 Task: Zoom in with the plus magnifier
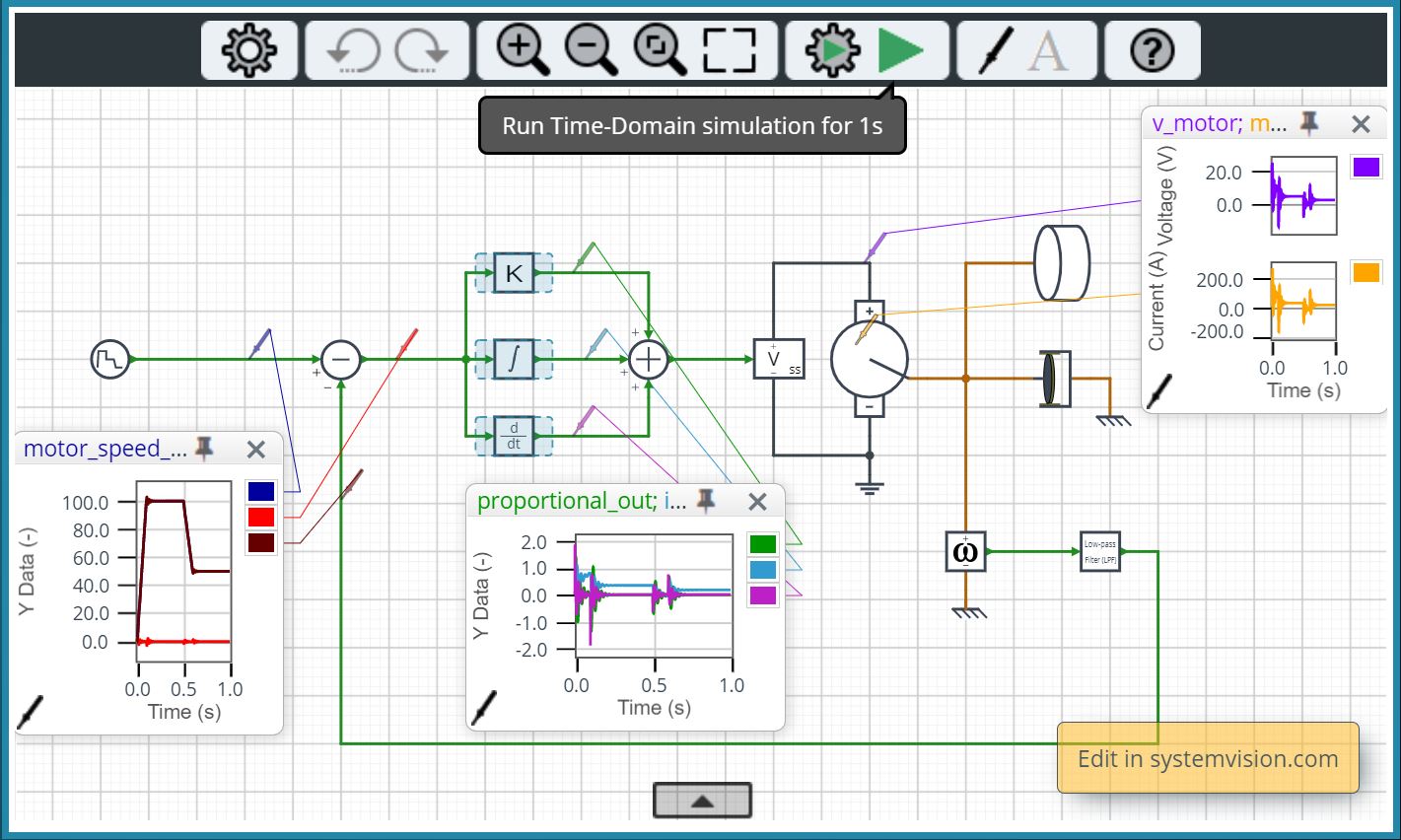(521, 49)
